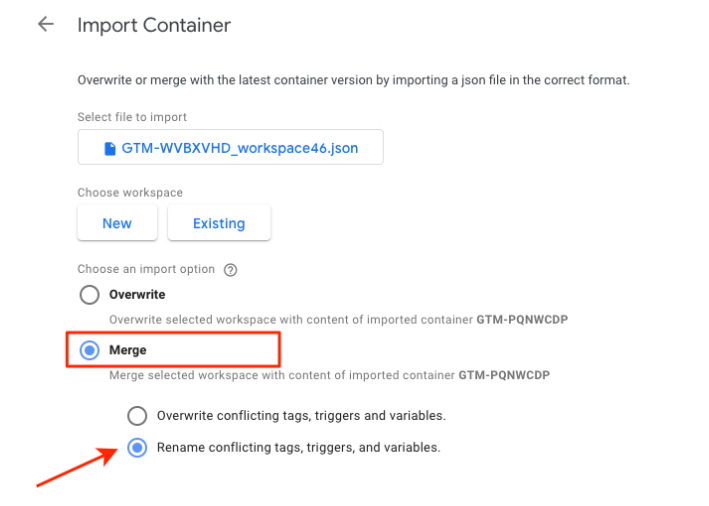
Task: Choose the Rename conflicting tags radio button
Action: (x=138, y=448)
